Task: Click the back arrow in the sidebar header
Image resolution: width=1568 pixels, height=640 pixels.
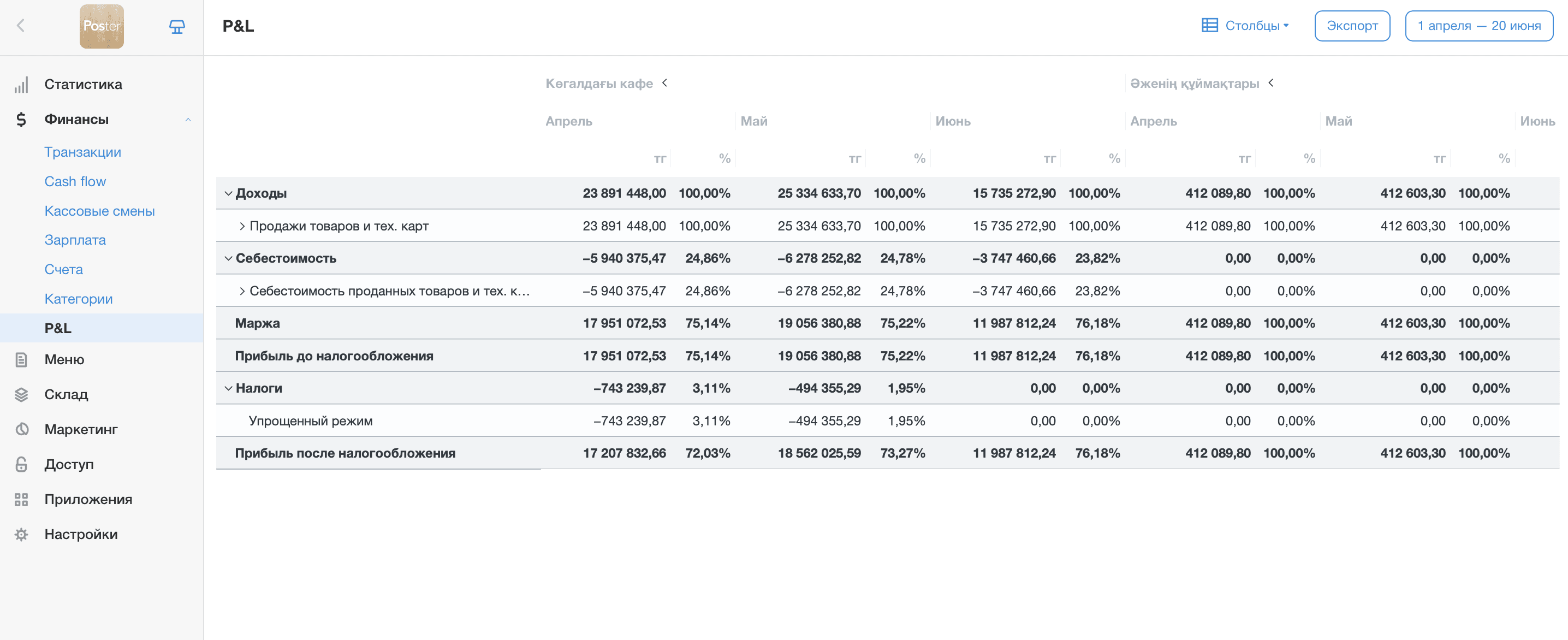Action: pos(21,26)
